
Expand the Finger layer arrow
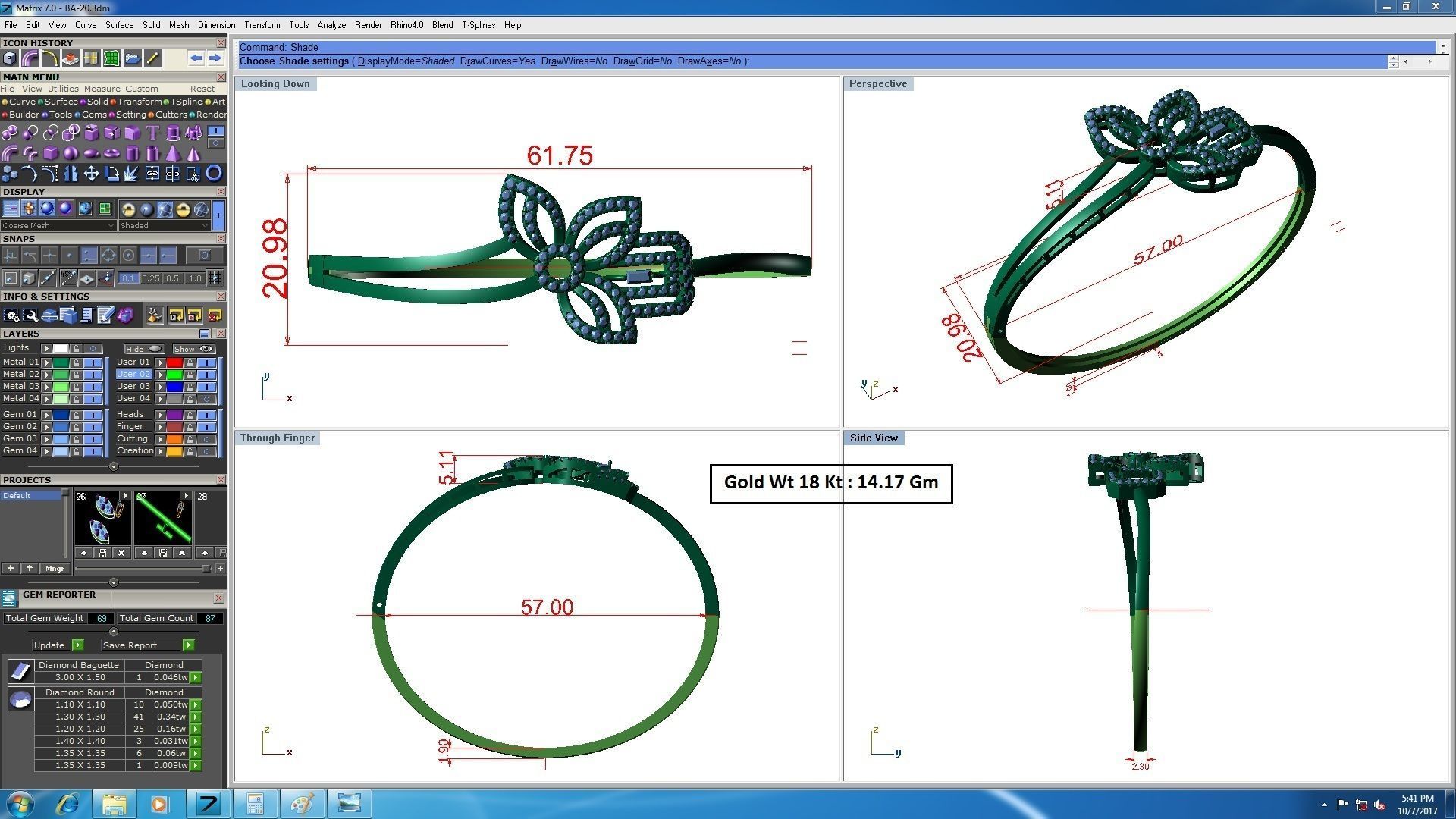[160, 427]
